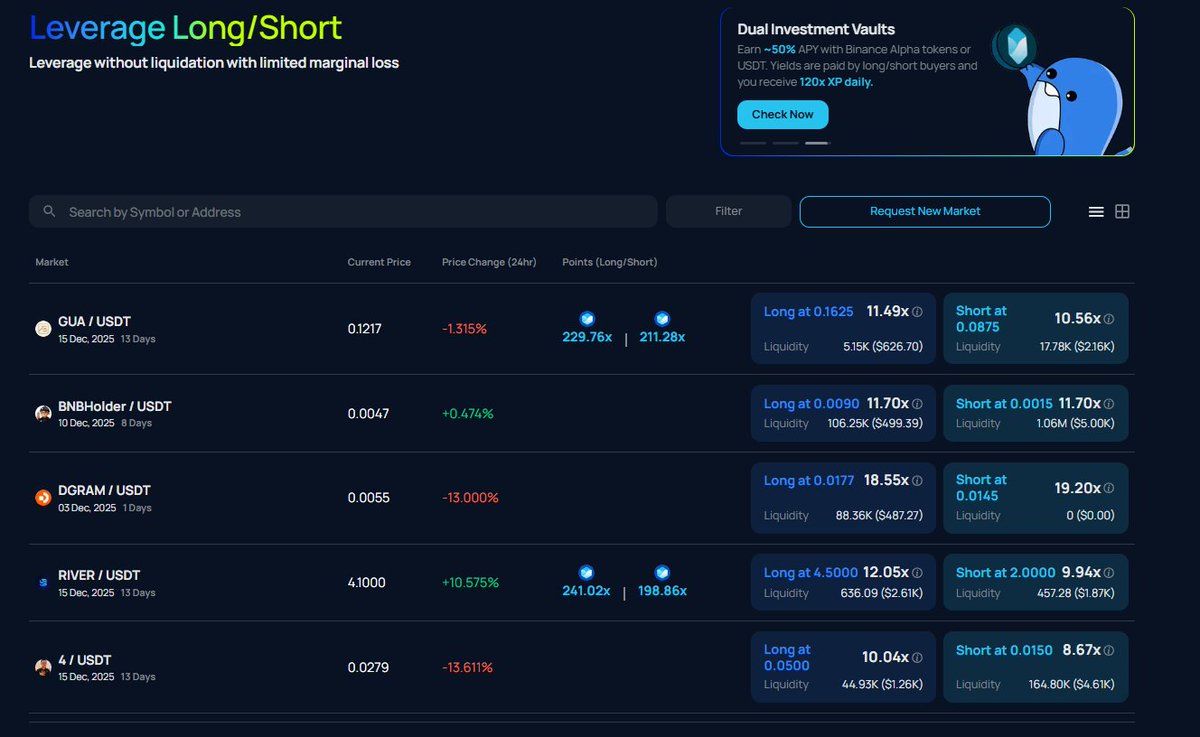Sort by Price Change (24hr) header
Image resolution: width=1200 pixels, height=737 pixels.
click(x=489, y=262)
